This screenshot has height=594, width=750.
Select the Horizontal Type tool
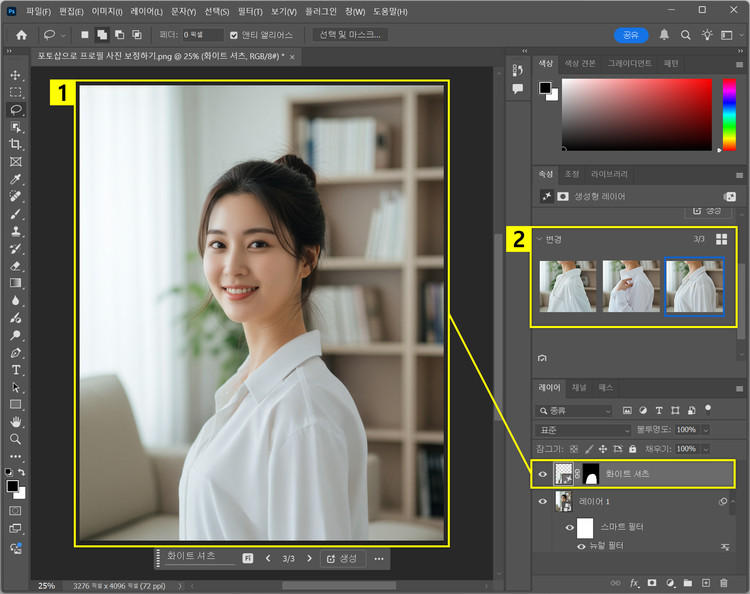point(15,370)
